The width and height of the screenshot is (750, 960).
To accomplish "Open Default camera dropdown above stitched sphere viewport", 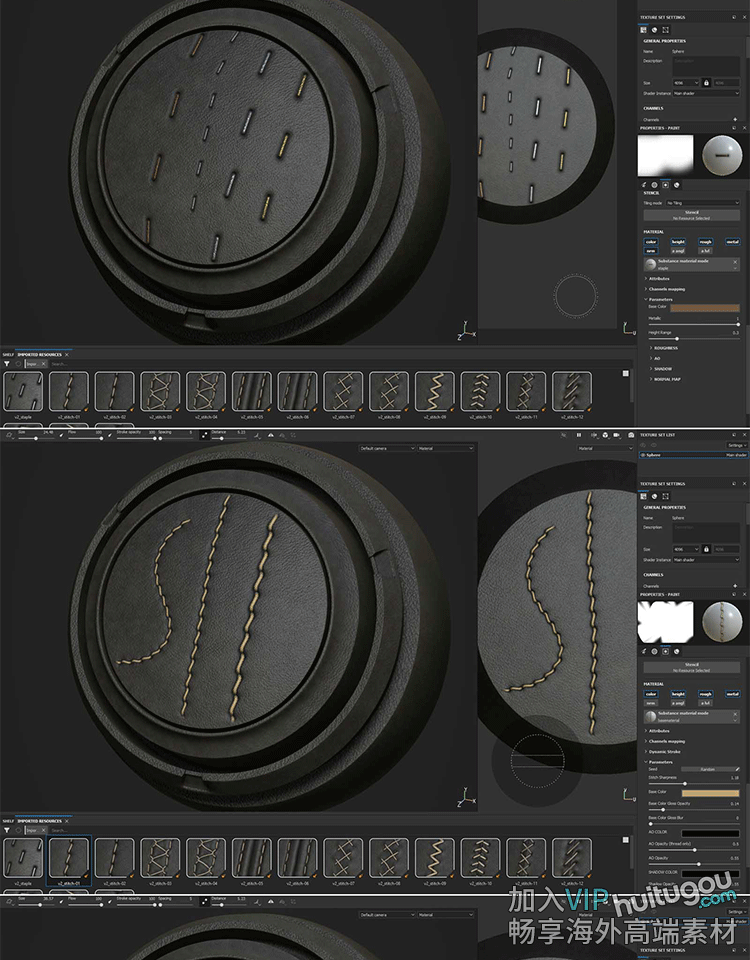I will [387, 448].
